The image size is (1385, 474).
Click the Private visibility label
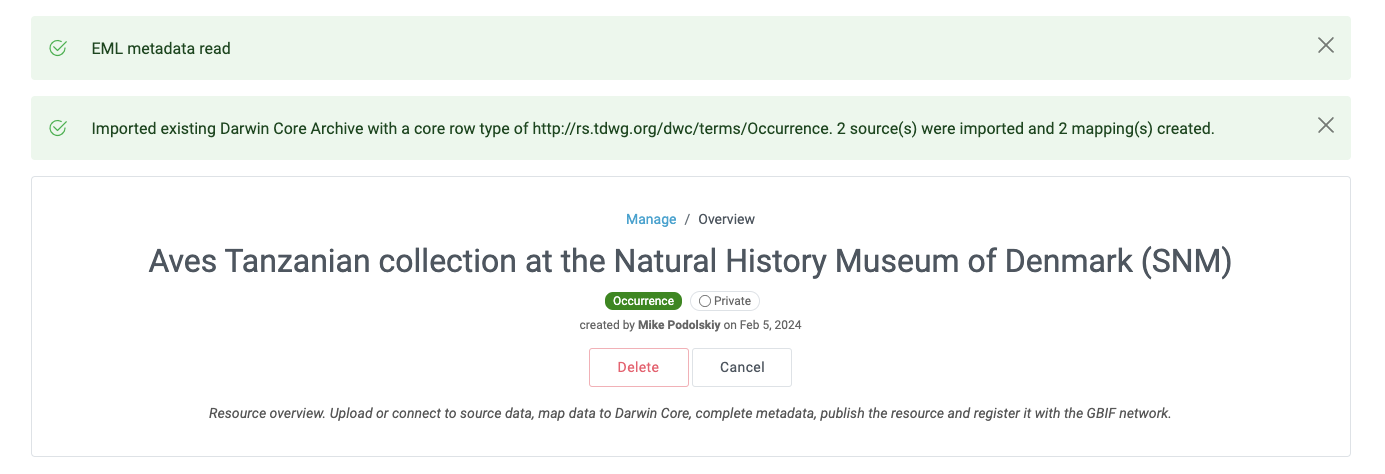[732, 301]
